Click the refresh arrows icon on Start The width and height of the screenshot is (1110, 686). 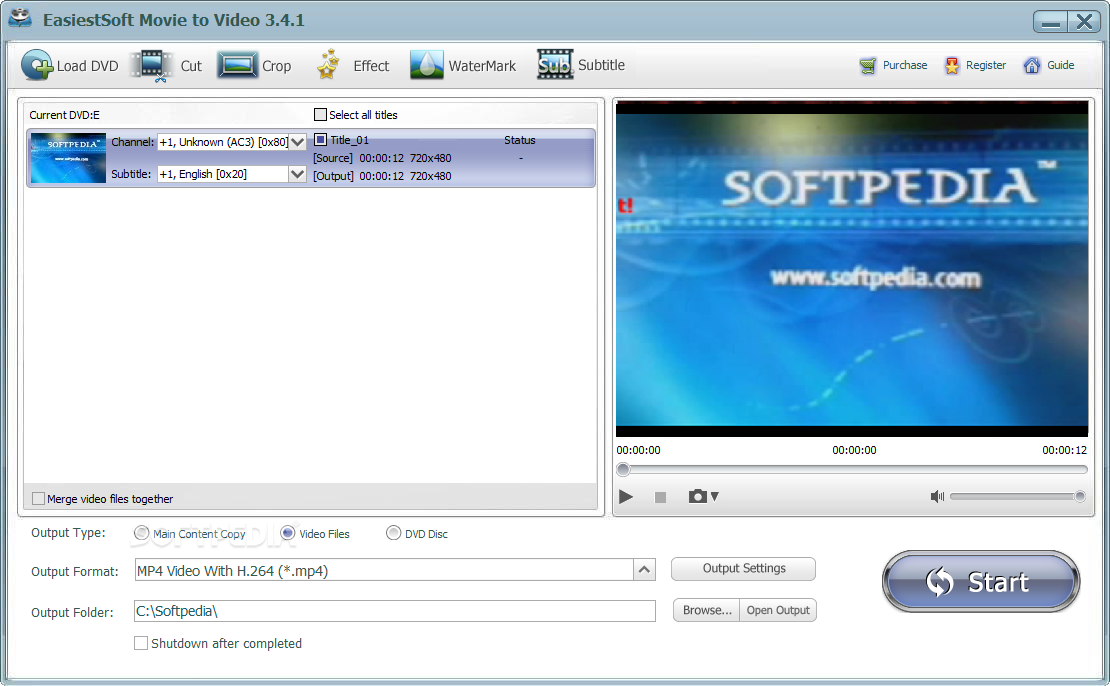coord(940,582)
